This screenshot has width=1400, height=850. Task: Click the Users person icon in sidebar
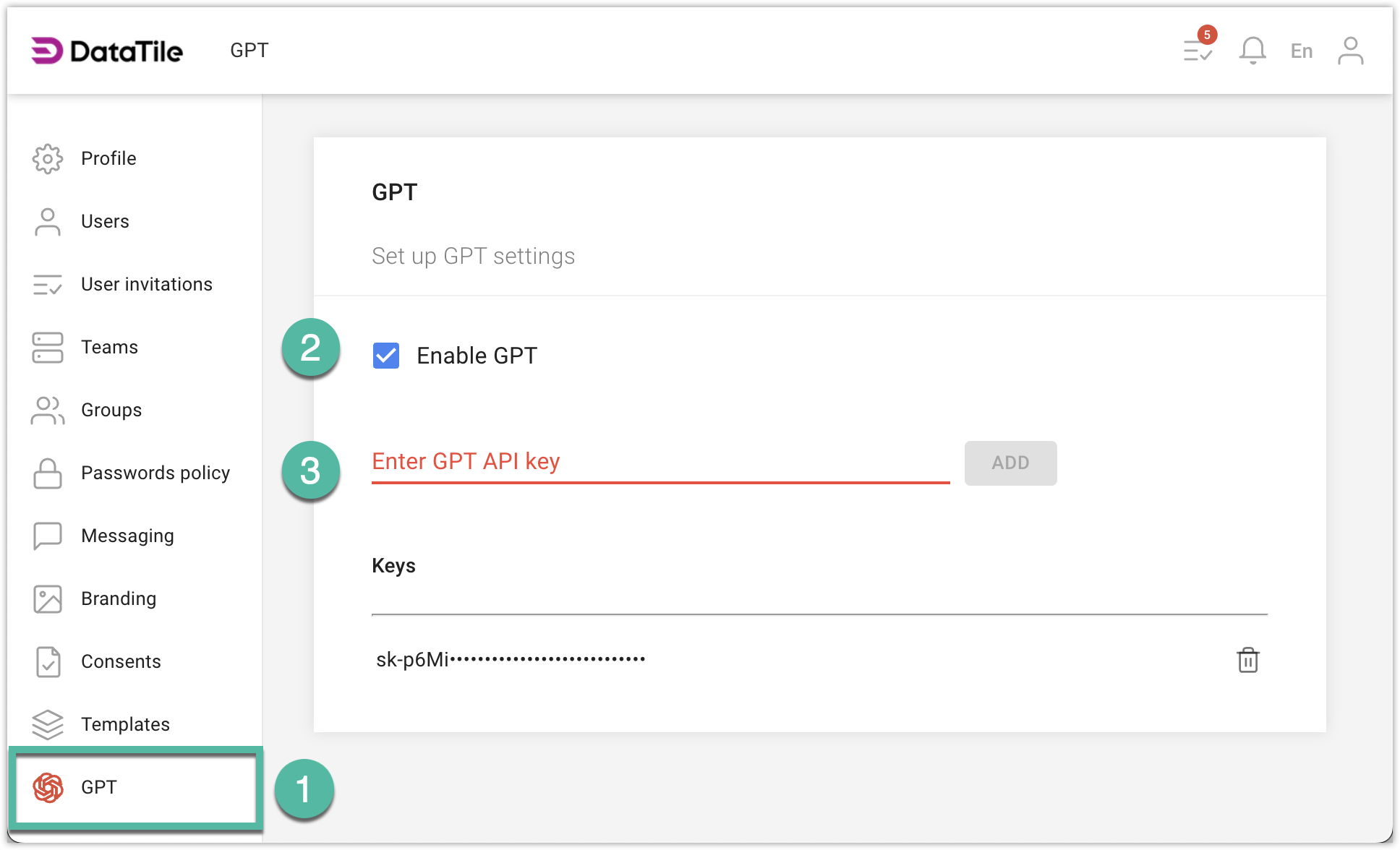click(x=47, y=221)
